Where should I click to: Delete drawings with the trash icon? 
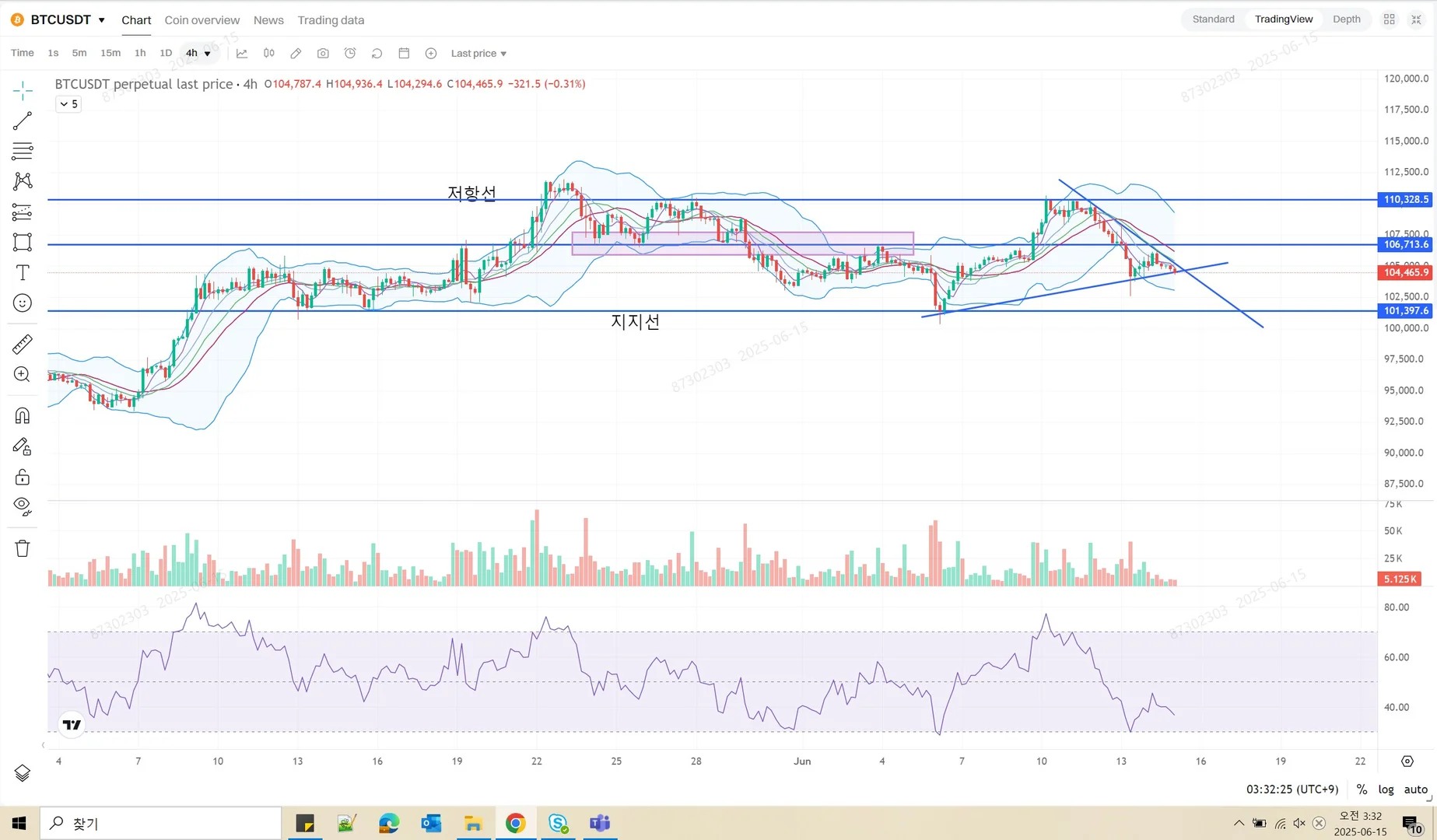pos(23,548)
